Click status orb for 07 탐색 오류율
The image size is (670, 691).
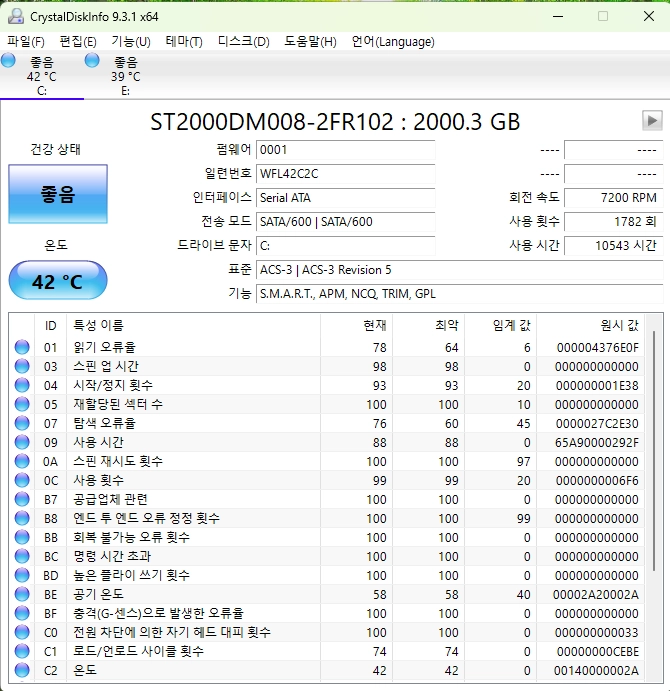22,423
